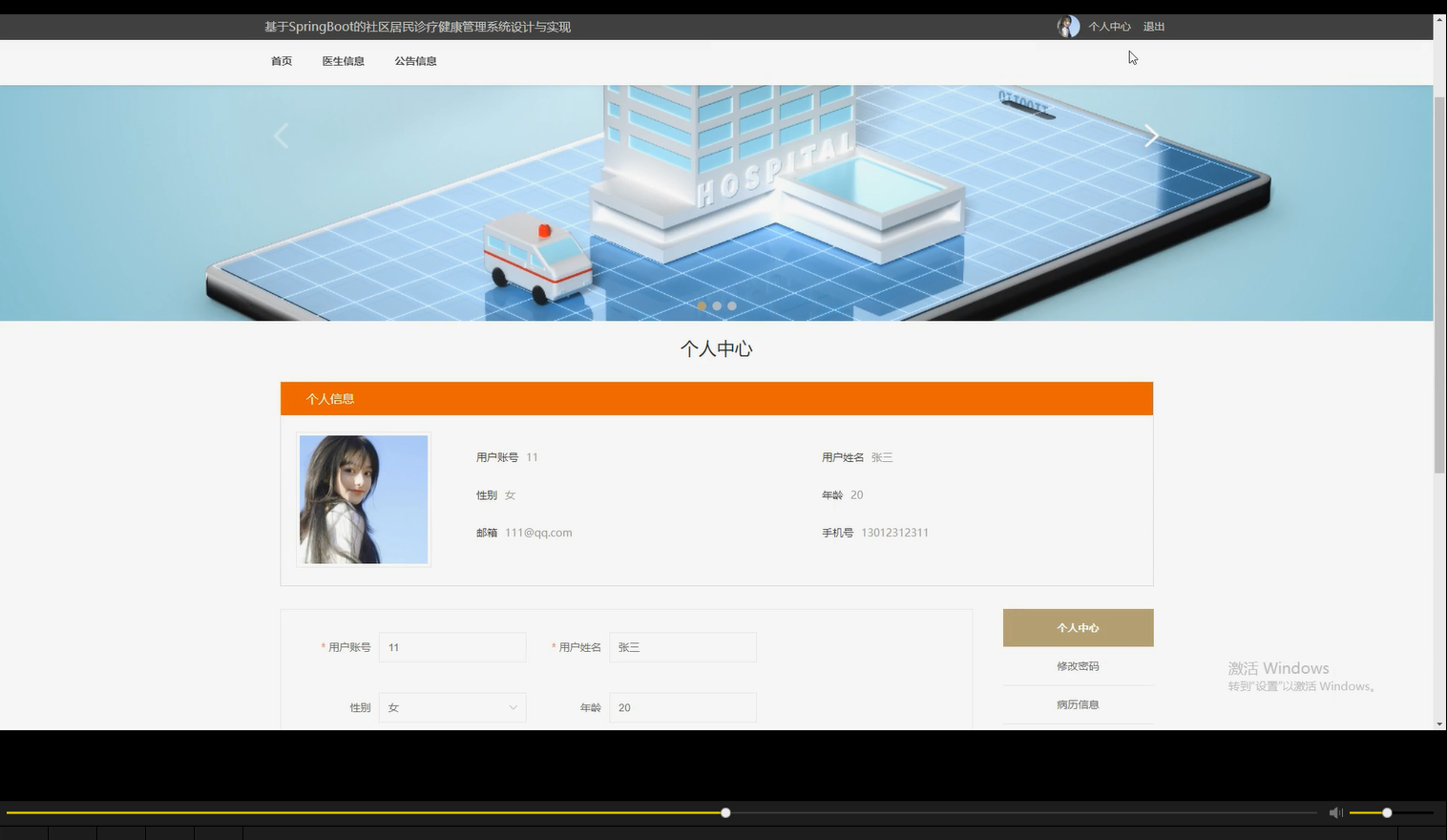Click the profile photo thumbnail
Image resolution: width=1447 pixels, height=840 pixels.
point(363,498)
